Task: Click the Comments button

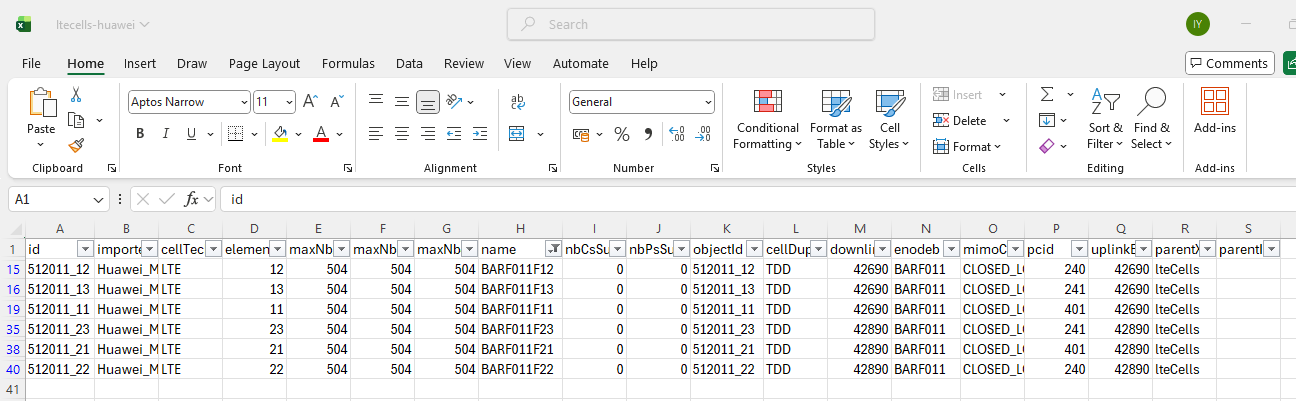Action: [x=1229, y=63]
